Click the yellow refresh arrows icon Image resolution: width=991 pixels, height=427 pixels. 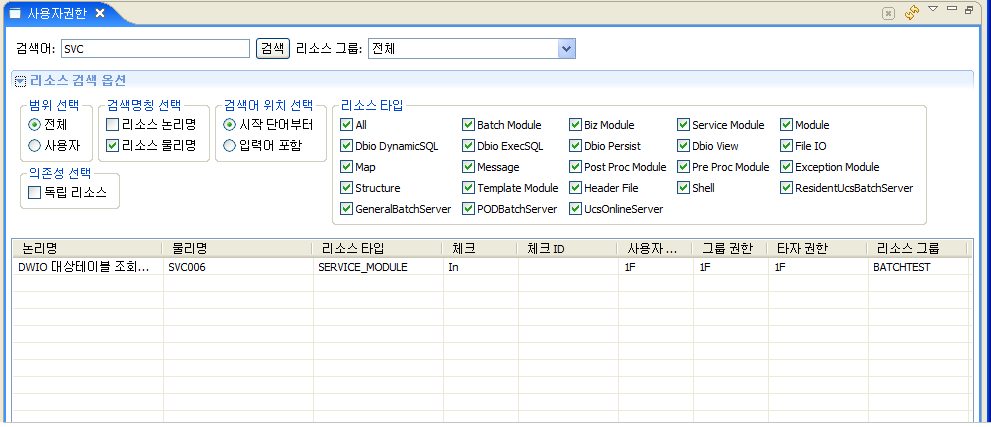[911, 13]
